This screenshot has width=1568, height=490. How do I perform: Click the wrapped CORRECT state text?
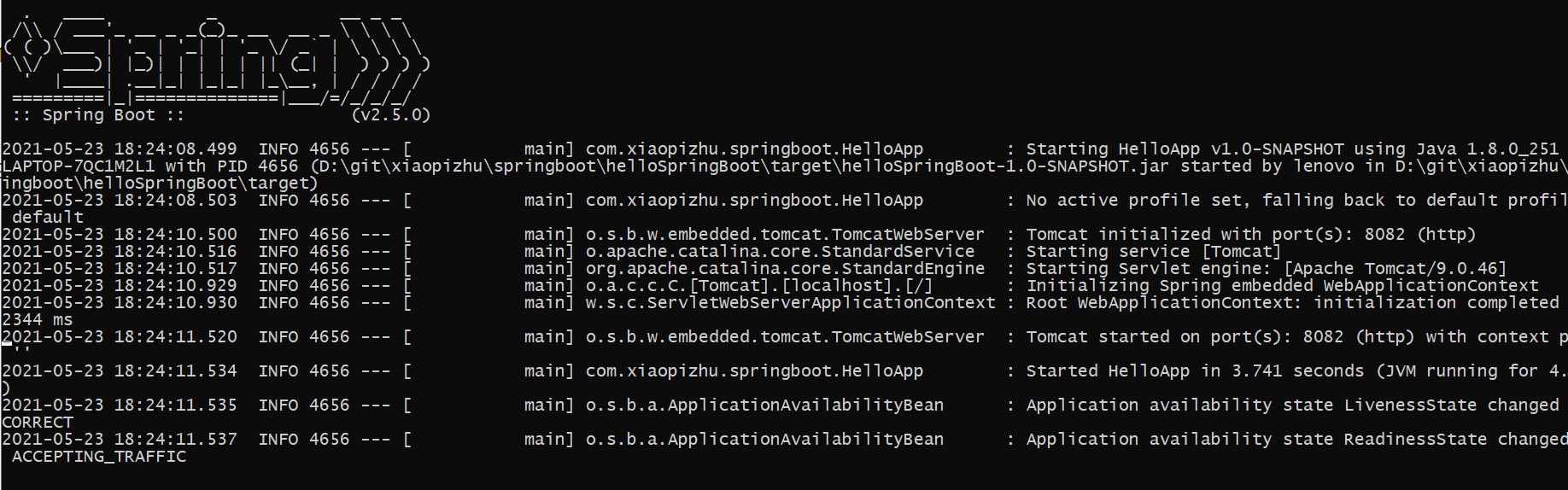point(38,423)
